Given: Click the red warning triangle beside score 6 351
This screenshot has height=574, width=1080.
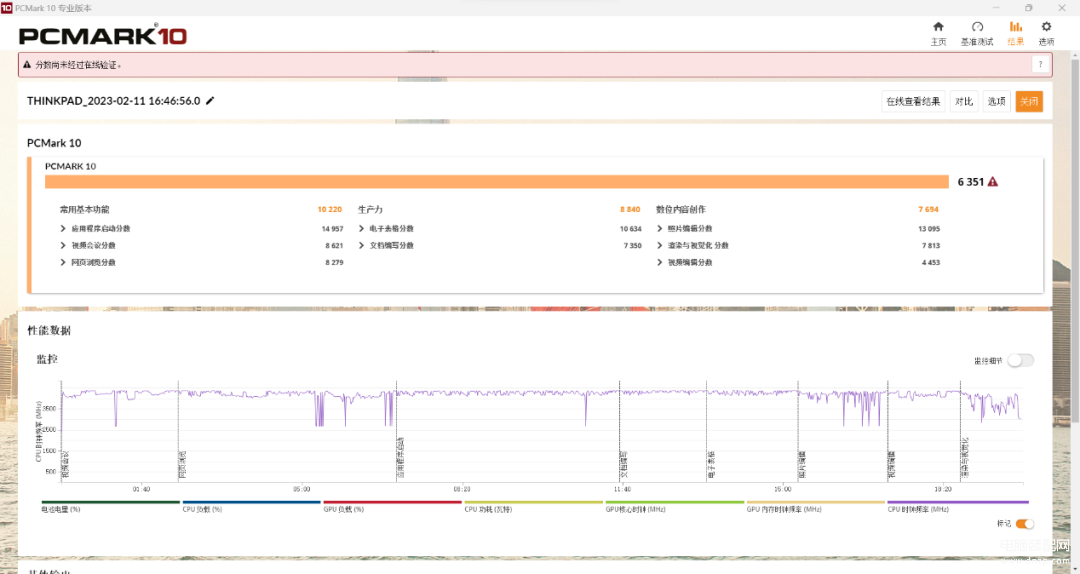Looking at the screenshot, I should click(x=993, y=182).
